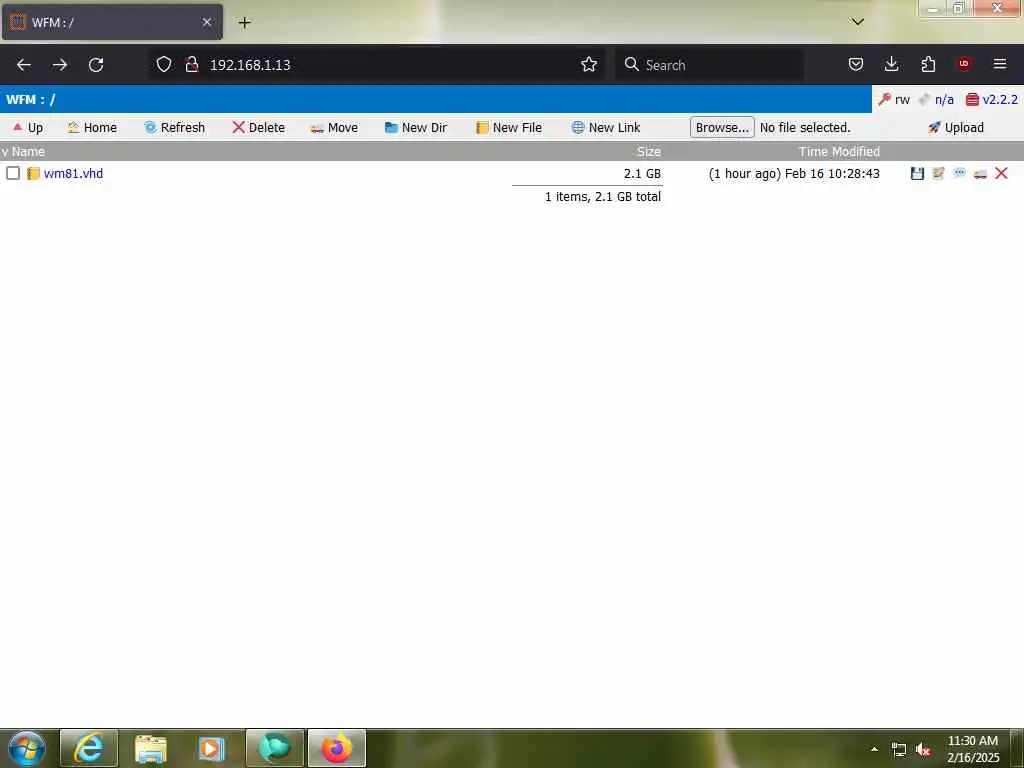Open Windows Media Player from taskbar
The width and height of the screenshot is (1024, 768).
point(212,748)
